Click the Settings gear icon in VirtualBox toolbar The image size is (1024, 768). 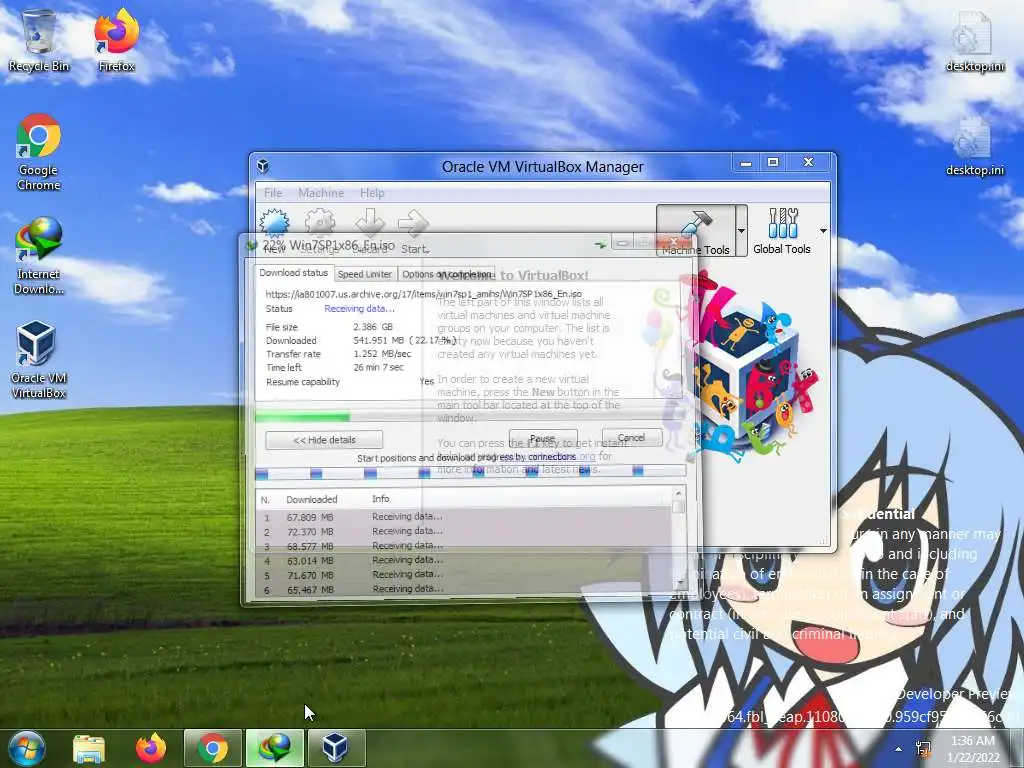[320, 223]
